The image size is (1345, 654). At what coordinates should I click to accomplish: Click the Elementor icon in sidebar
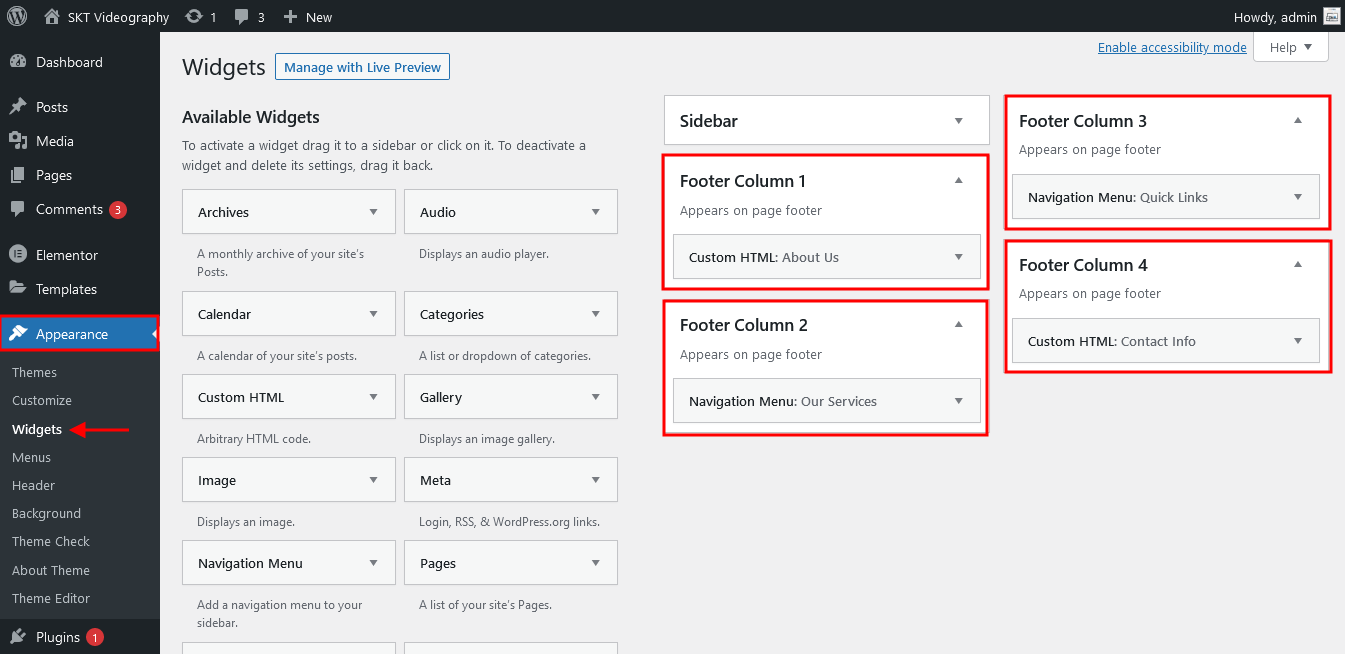coord(18,255)
